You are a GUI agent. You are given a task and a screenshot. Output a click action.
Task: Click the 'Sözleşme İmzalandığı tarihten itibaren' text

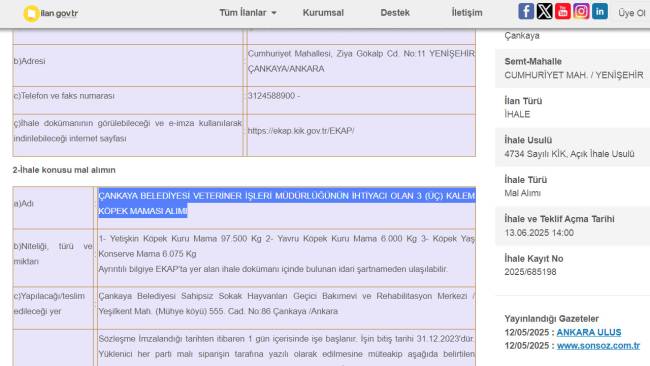click(x=173, y=339)
